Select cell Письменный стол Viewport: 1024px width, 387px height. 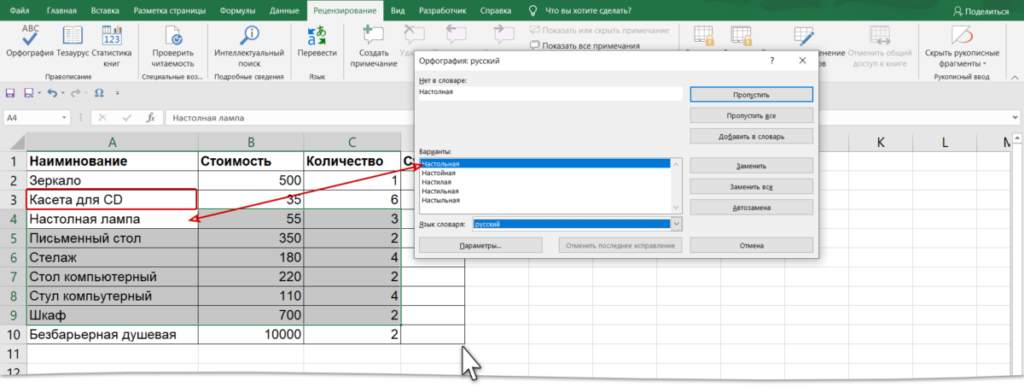[x=112, y=238]
